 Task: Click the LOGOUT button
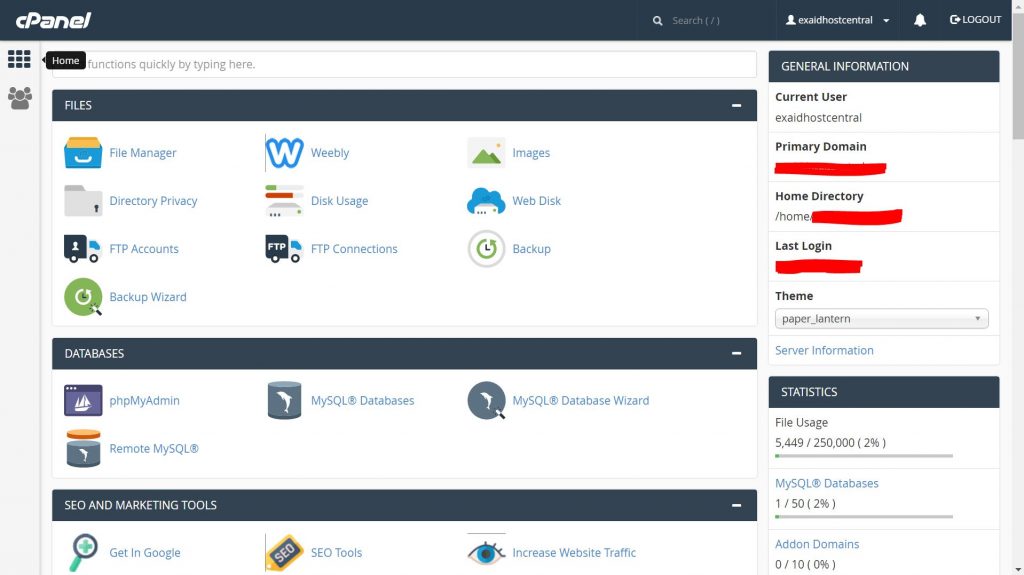click(975, 20)
